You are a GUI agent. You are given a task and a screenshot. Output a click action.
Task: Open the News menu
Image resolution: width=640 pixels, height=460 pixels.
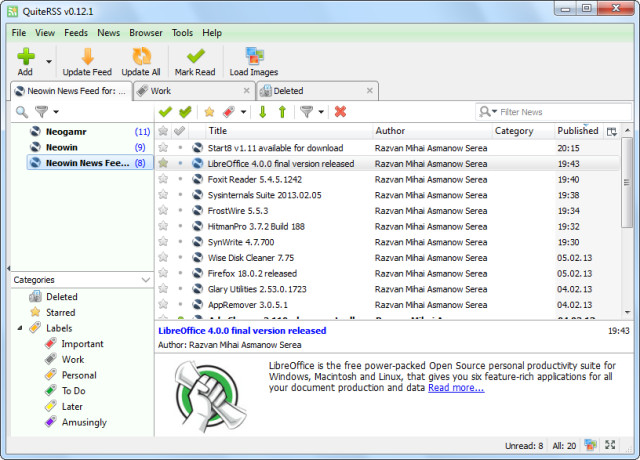pyautogui.click(x=109, y=33)
